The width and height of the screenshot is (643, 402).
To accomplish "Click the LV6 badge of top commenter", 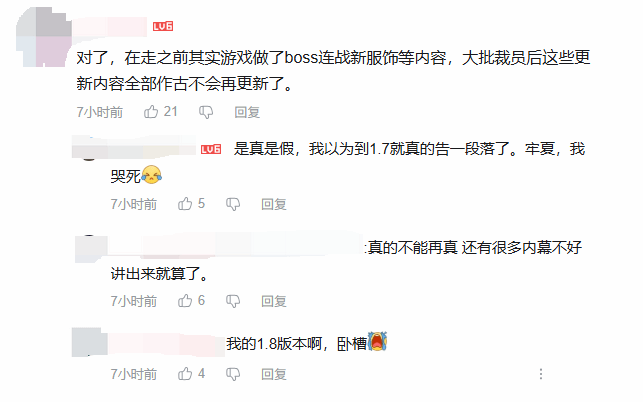I will click(163, 26).
